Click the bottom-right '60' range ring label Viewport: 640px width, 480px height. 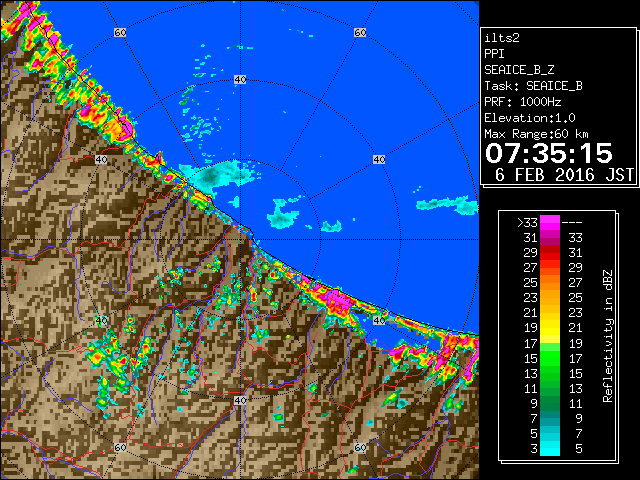(x=360, y=447)
